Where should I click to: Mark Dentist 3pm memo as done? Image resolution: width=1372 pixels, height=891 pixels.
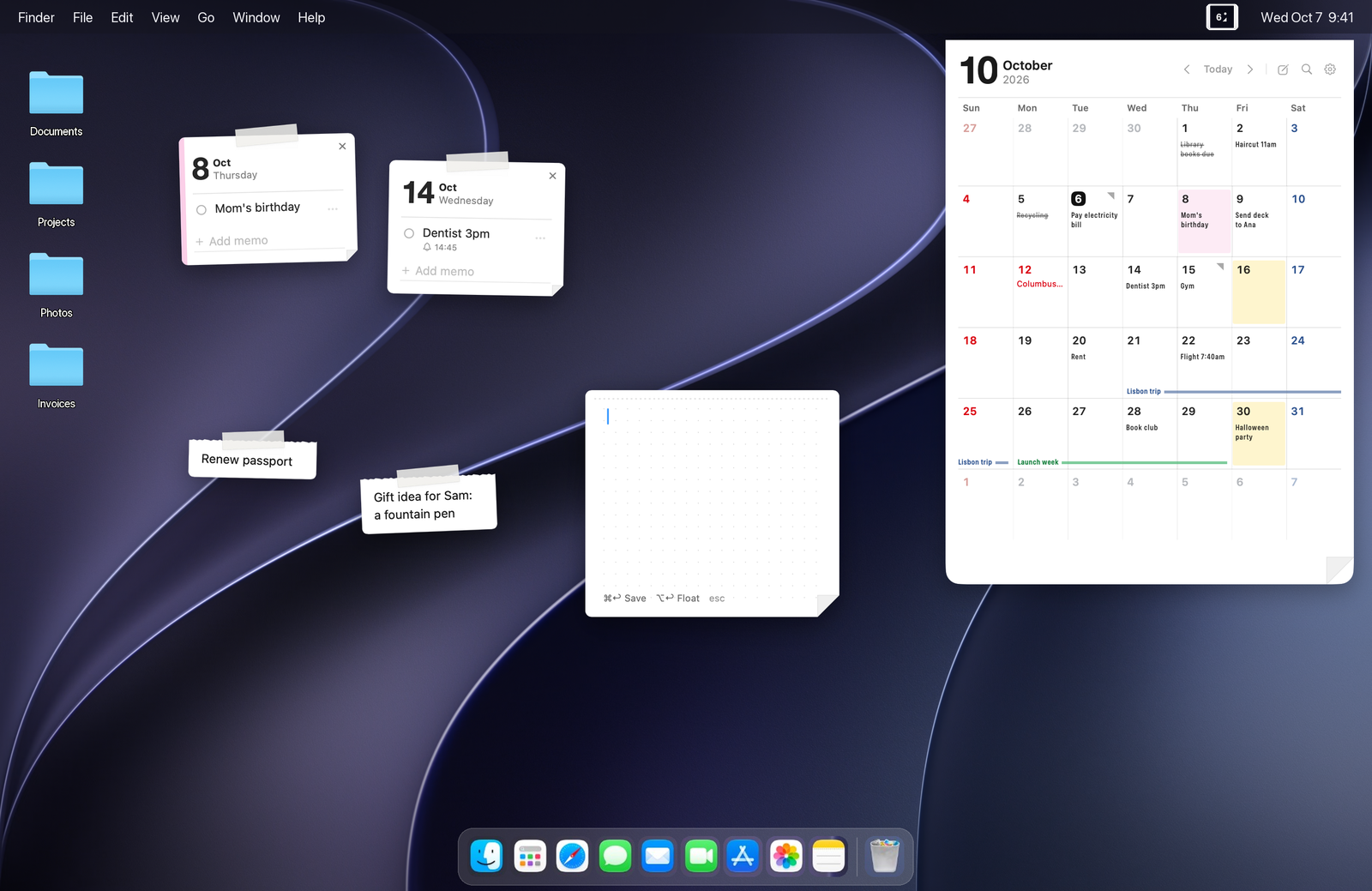pos(409,233)
